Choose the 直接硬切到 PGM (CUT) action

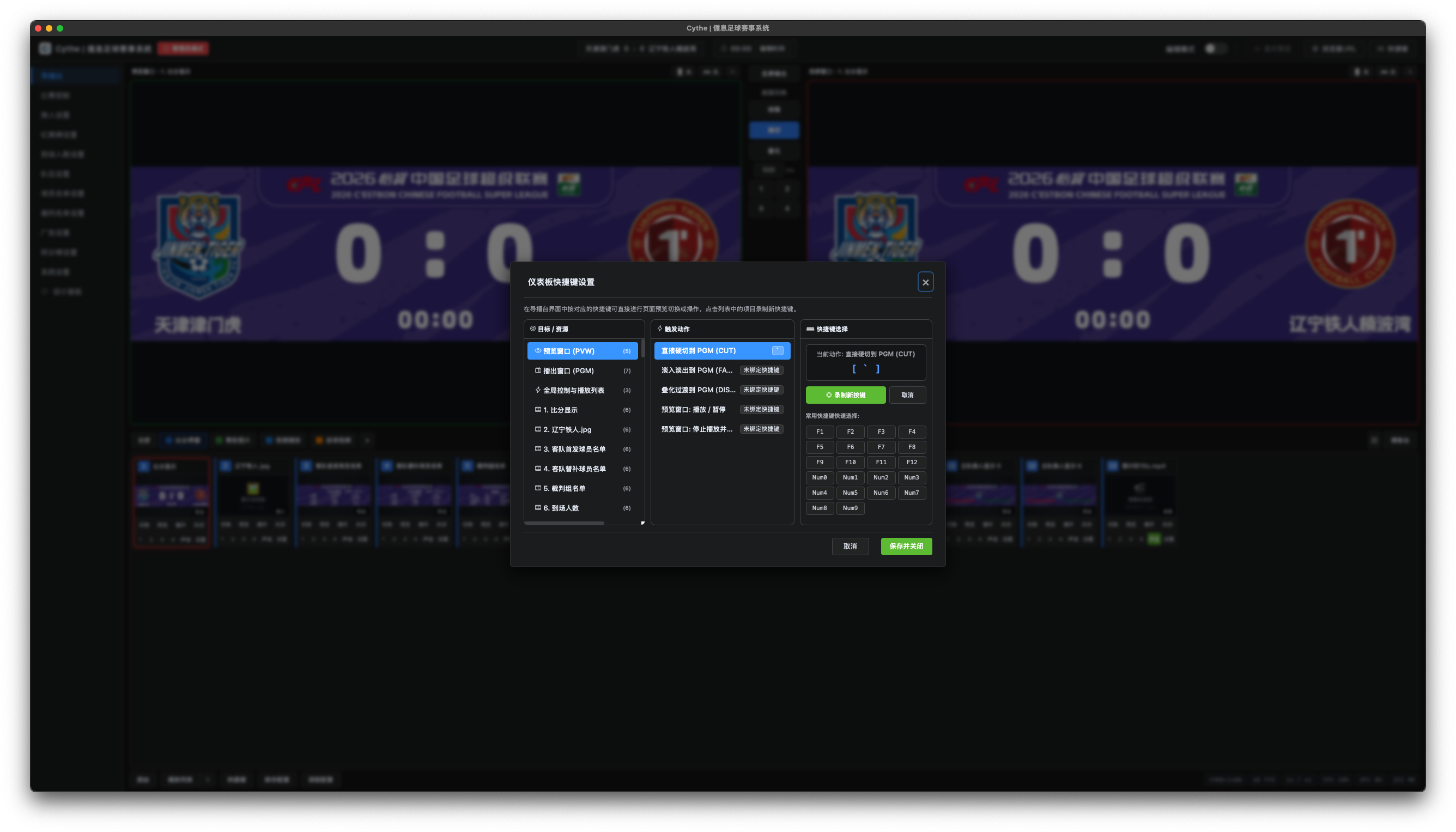721,351
